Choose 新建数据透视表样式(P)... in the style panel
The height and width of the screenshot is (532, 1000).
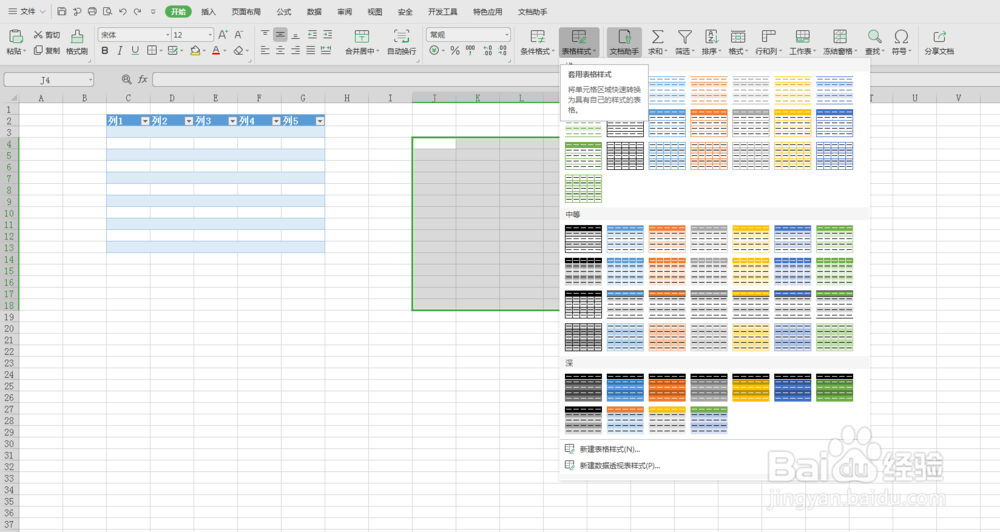pos(612,466)
